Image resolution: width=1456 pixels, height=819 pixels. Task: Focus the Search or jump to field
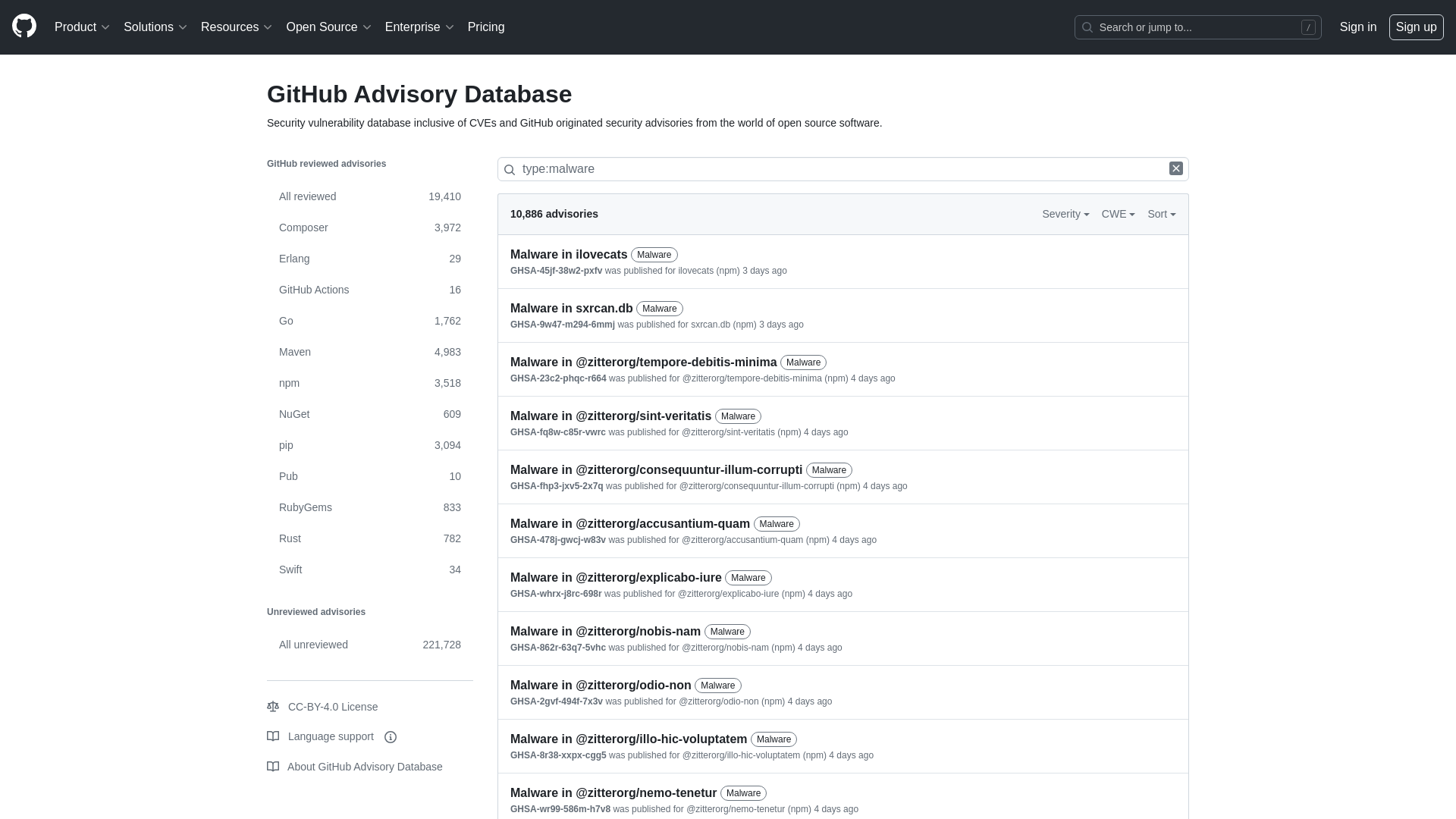click(1197, 27)
